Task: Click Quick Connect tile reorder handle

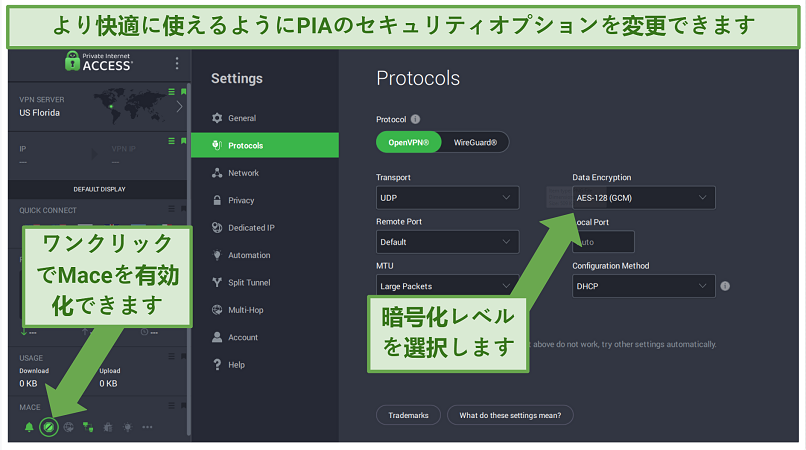Action: pyautogui.click(x=171, y=209)
